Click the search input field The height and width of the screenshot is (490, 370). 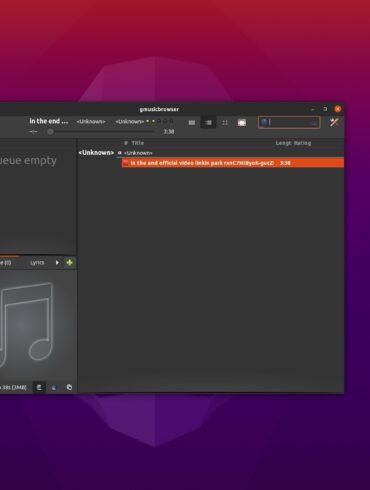(x=289, y=122)
